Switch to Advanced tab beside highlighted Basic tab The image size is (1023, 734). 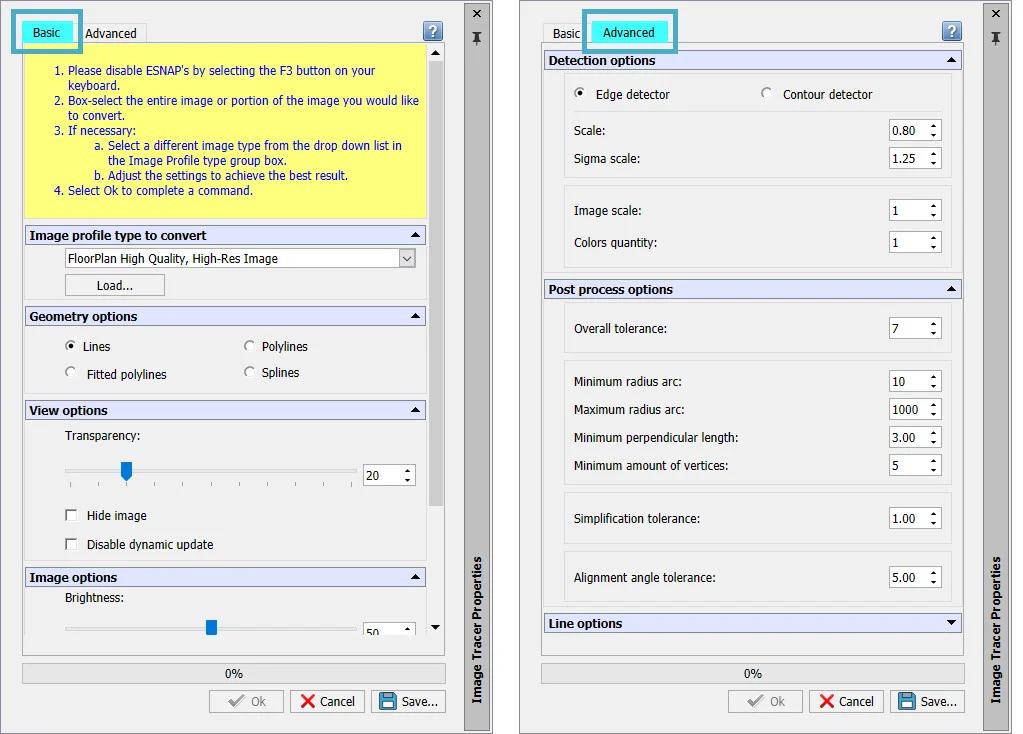pyautogui.click(x=111, y=33)
